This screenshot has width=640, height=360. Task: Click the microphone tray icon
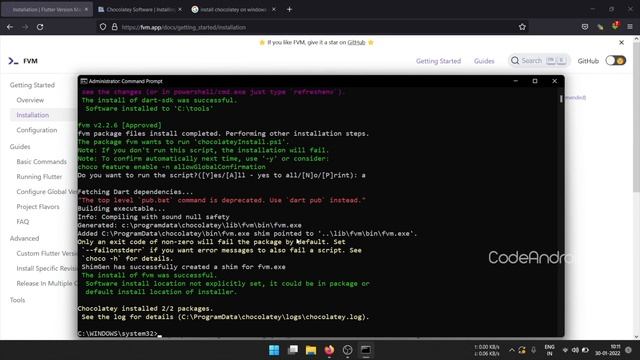pyautogui.click(x=533, y=350)
